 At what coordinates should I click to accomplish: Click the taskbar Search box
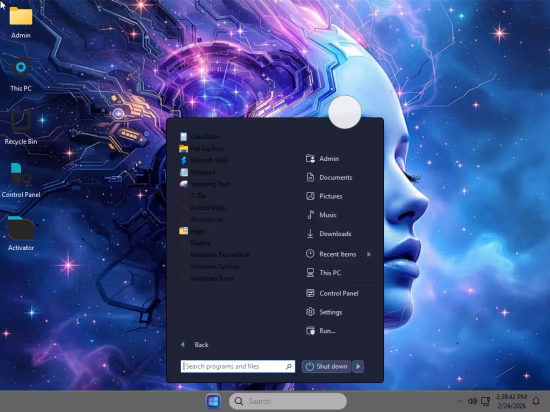pos(288,401)
